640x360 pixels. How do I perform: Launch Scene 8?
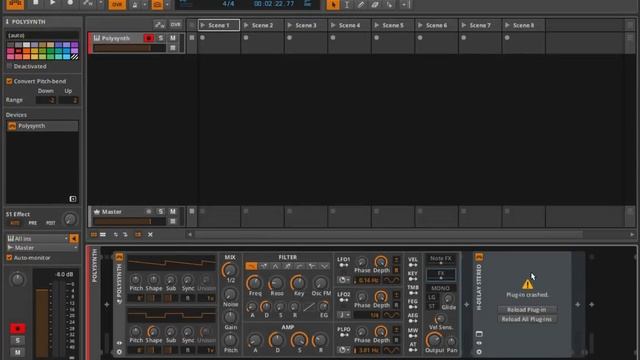(x=507, y=25)
